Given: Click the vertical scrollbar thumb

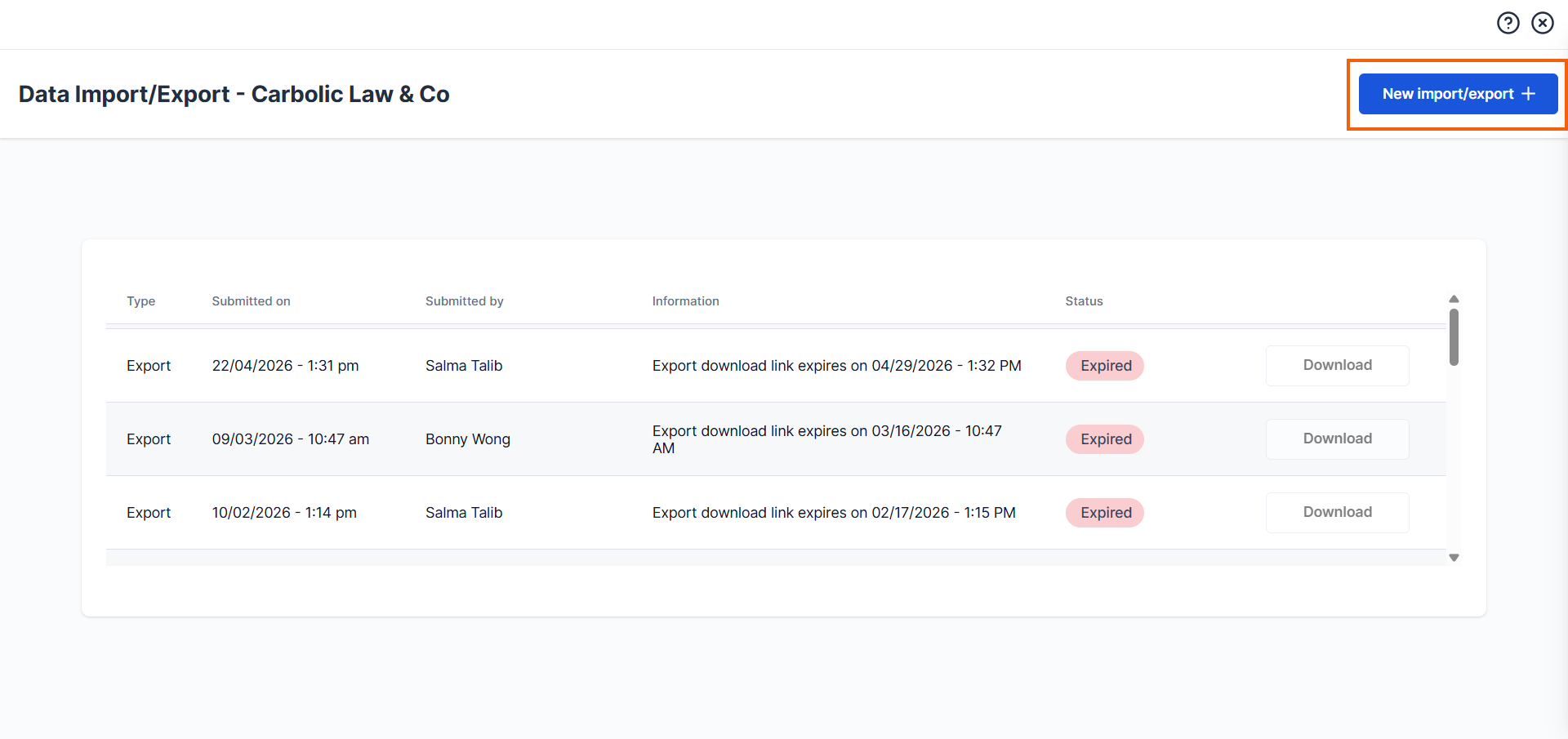Looking at the screenshot, I should pos(1454,337).
